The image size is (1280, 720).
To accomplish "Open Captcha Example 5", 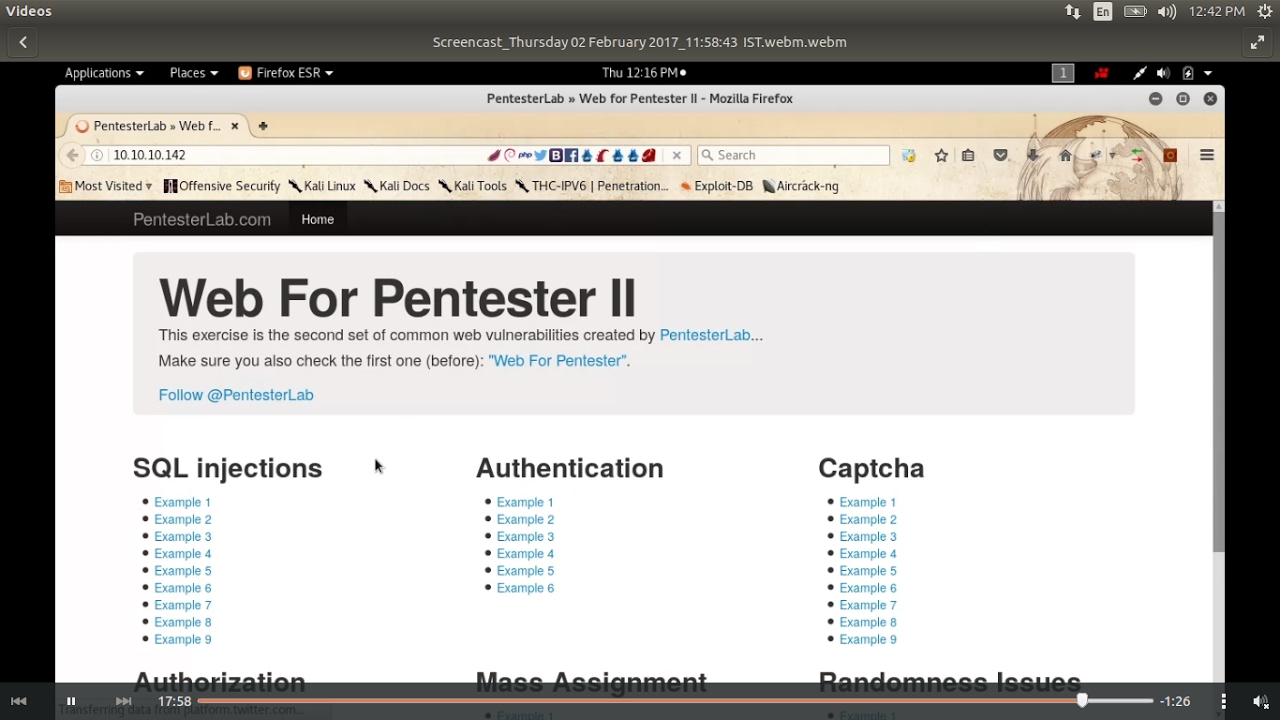I will click(x=868, y=571).
